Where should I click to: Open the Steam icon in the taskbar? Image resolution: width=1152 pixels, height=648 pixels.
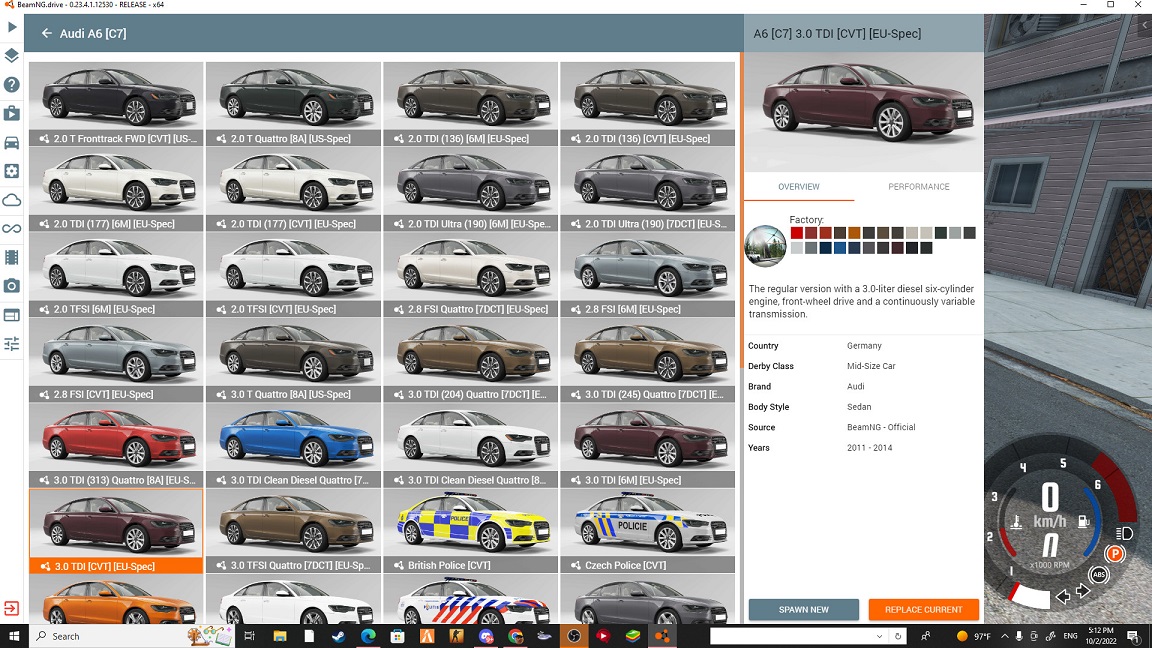(x=339, y=636)
